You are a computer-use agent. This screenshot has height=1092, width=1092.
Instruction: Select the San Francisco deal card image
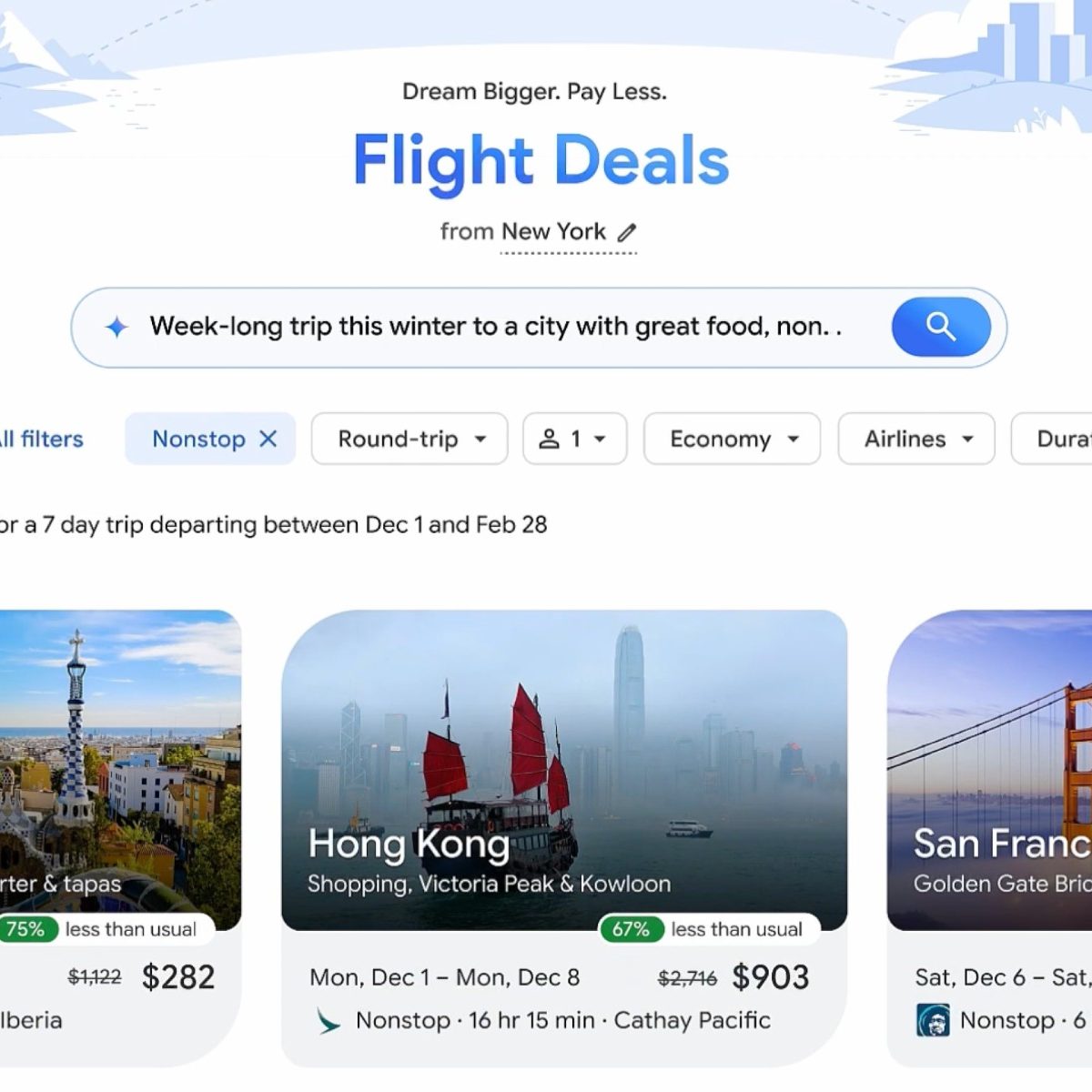(990, 770)
